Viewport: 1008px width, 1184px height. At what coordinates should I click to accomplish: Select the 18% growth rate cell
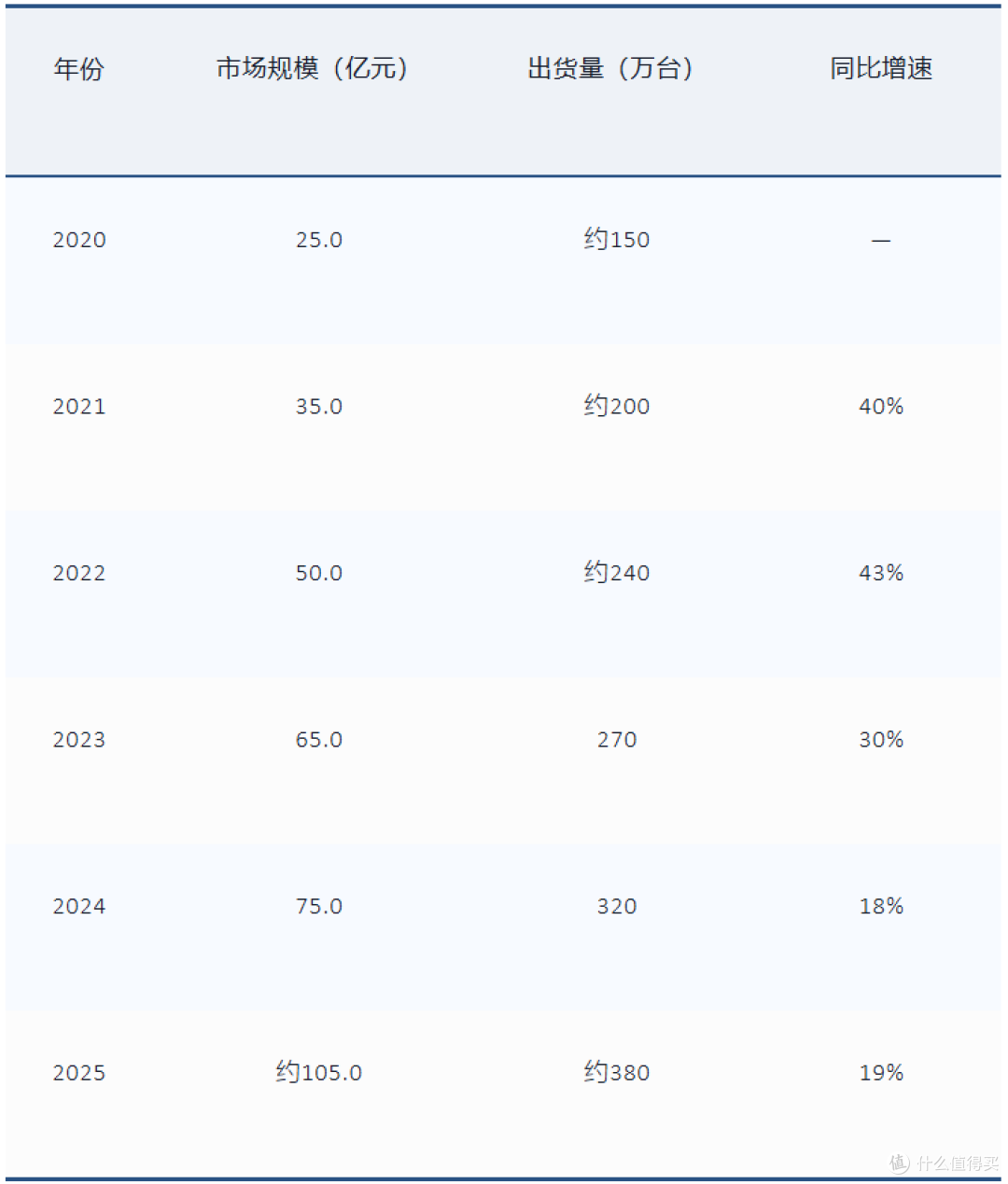pyautogui.click(x=881, y=906)
